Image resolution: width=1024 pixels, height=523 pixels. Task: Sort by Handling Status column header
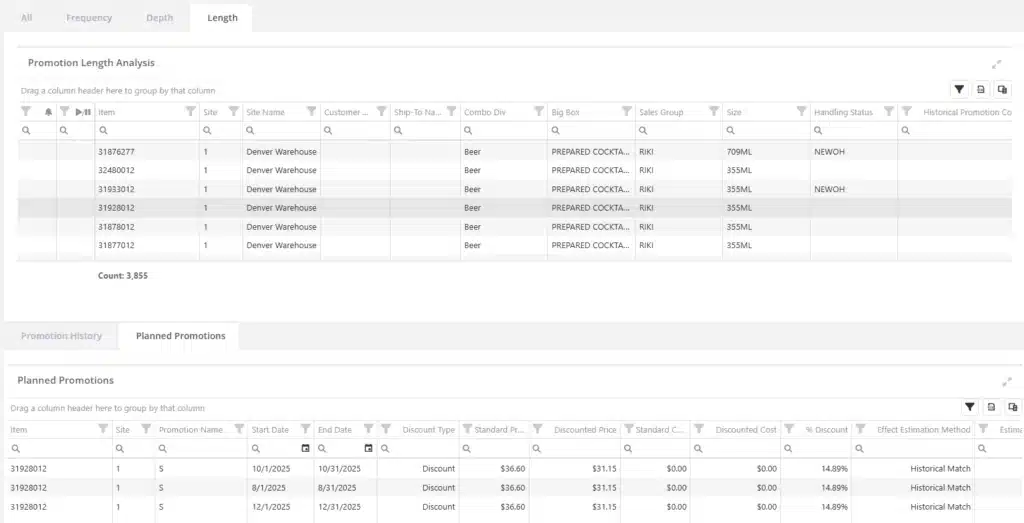coord(843,112)
